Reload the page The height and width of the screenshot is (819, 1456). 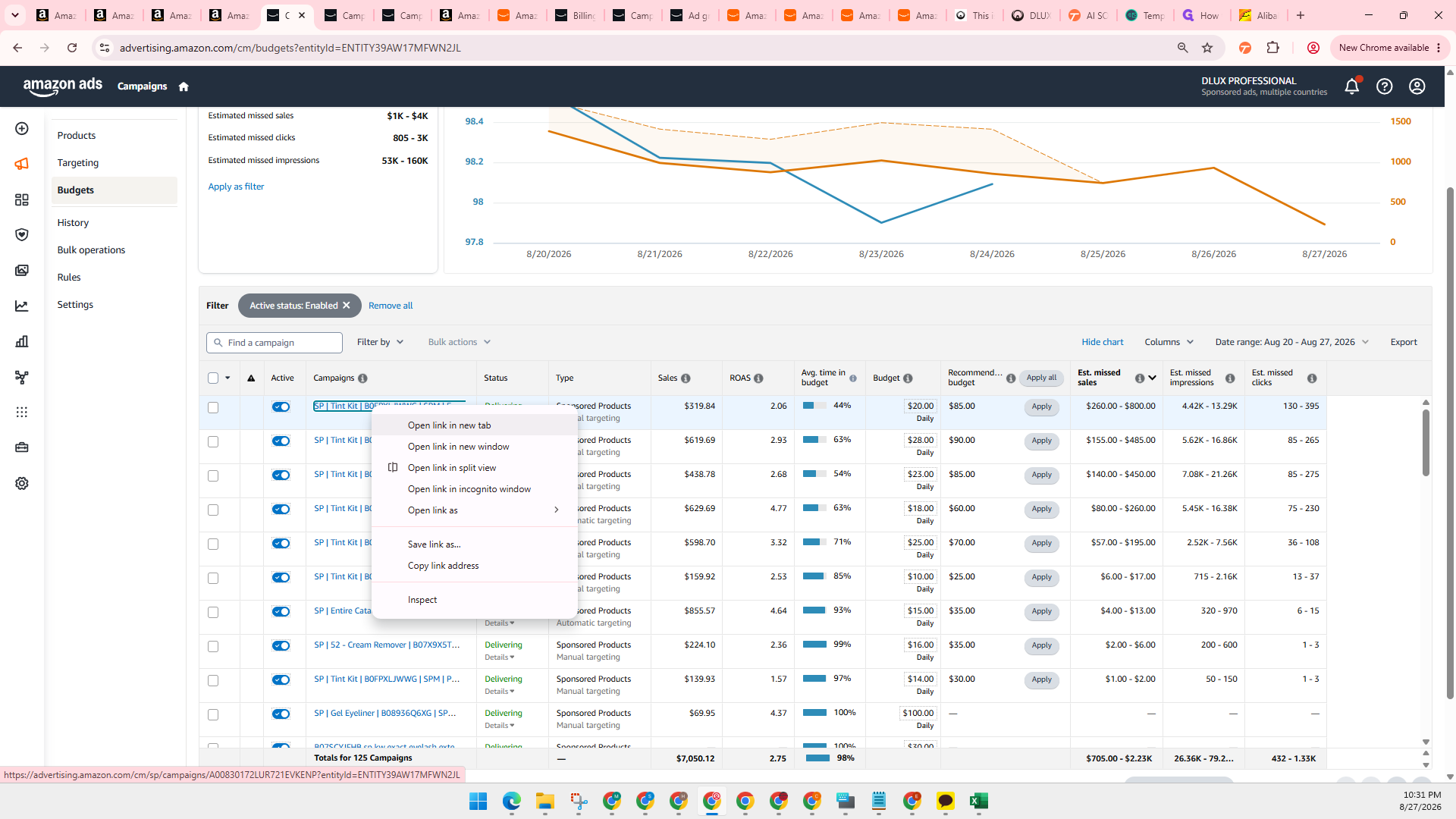click(x=72, y=48)
